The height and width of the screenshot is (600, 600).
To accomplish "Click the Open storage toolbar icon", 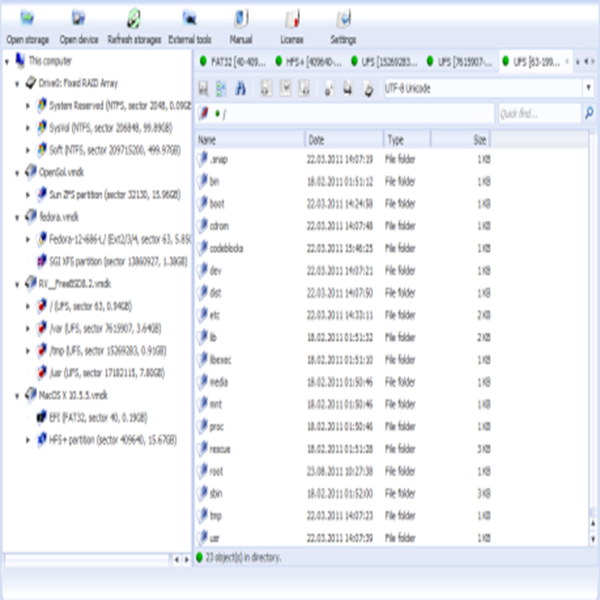I will pos(27,18).
